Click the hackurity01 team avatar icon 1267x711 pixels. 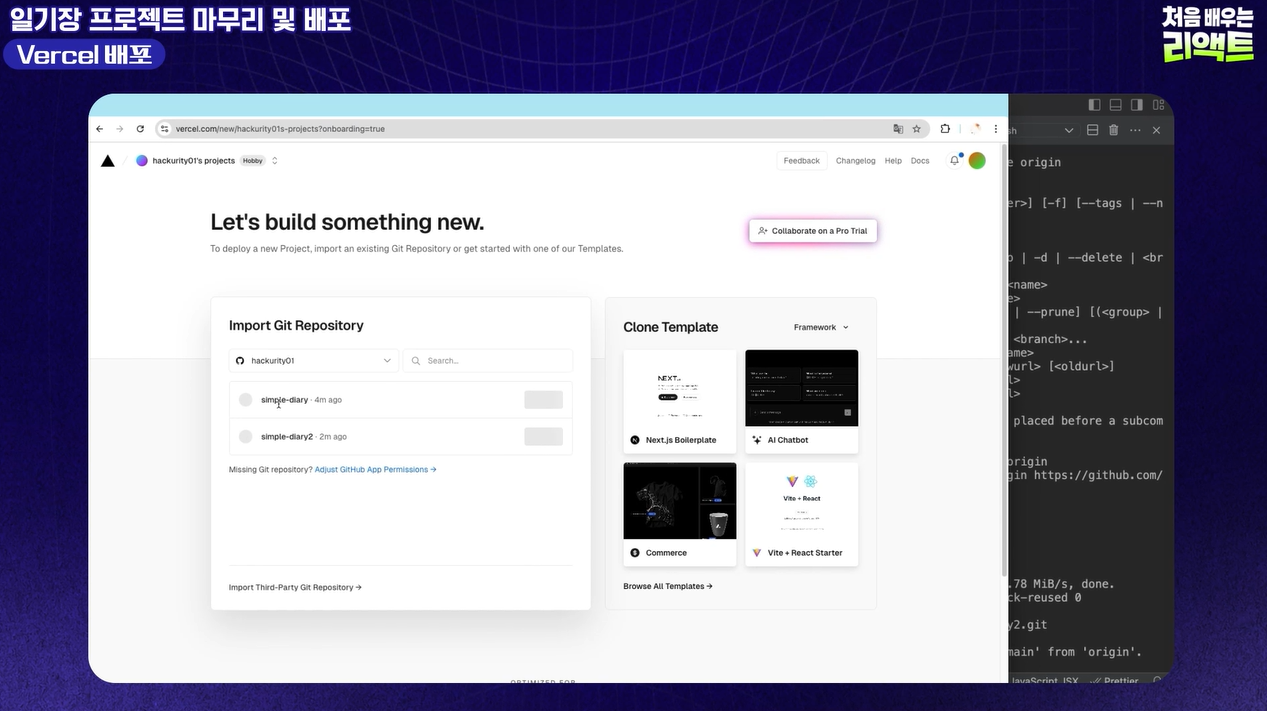(142, 160)
